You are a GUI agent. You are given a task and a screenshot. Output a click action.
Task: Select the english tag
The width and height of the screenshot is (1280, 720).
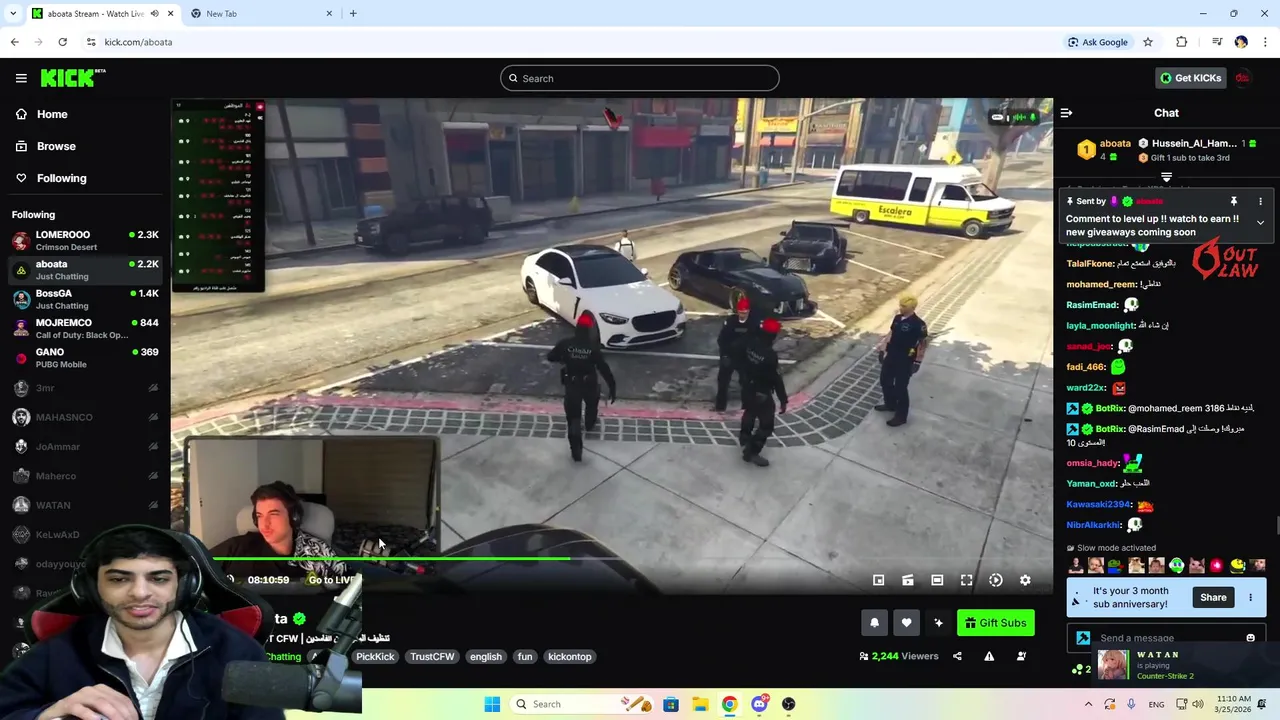click(486, 657)
